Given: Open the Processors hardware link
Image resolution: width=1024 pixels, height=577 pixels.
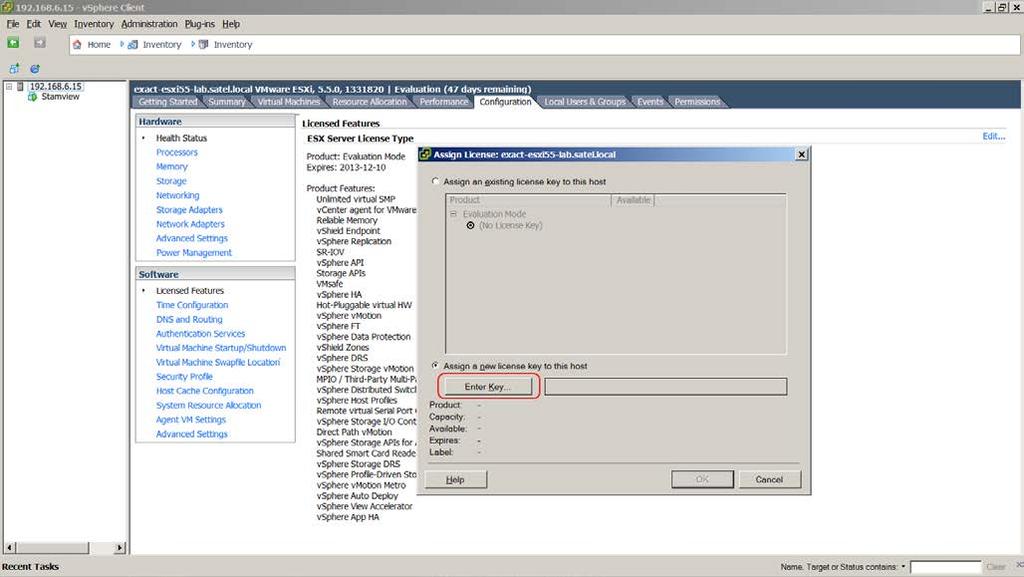Looking at the screenshot, I should click(176, 152).
